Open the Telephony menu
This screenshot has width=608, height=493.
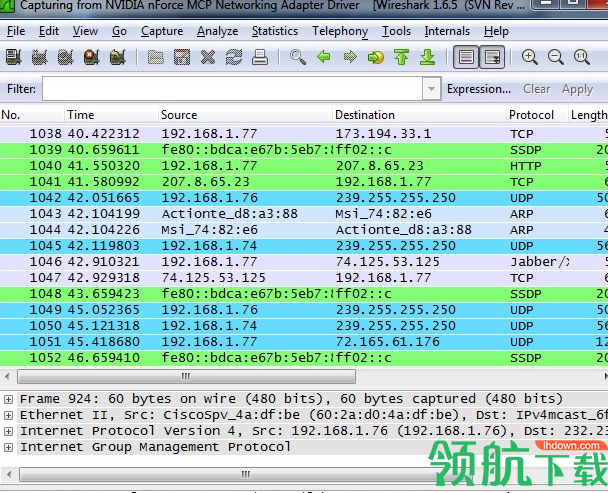point(340,31)
